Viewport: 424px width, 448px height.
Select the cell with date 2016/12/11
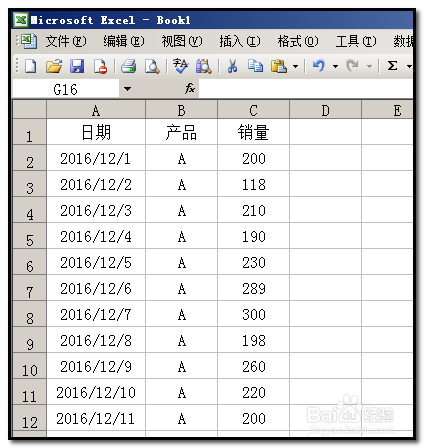(96, 418)
